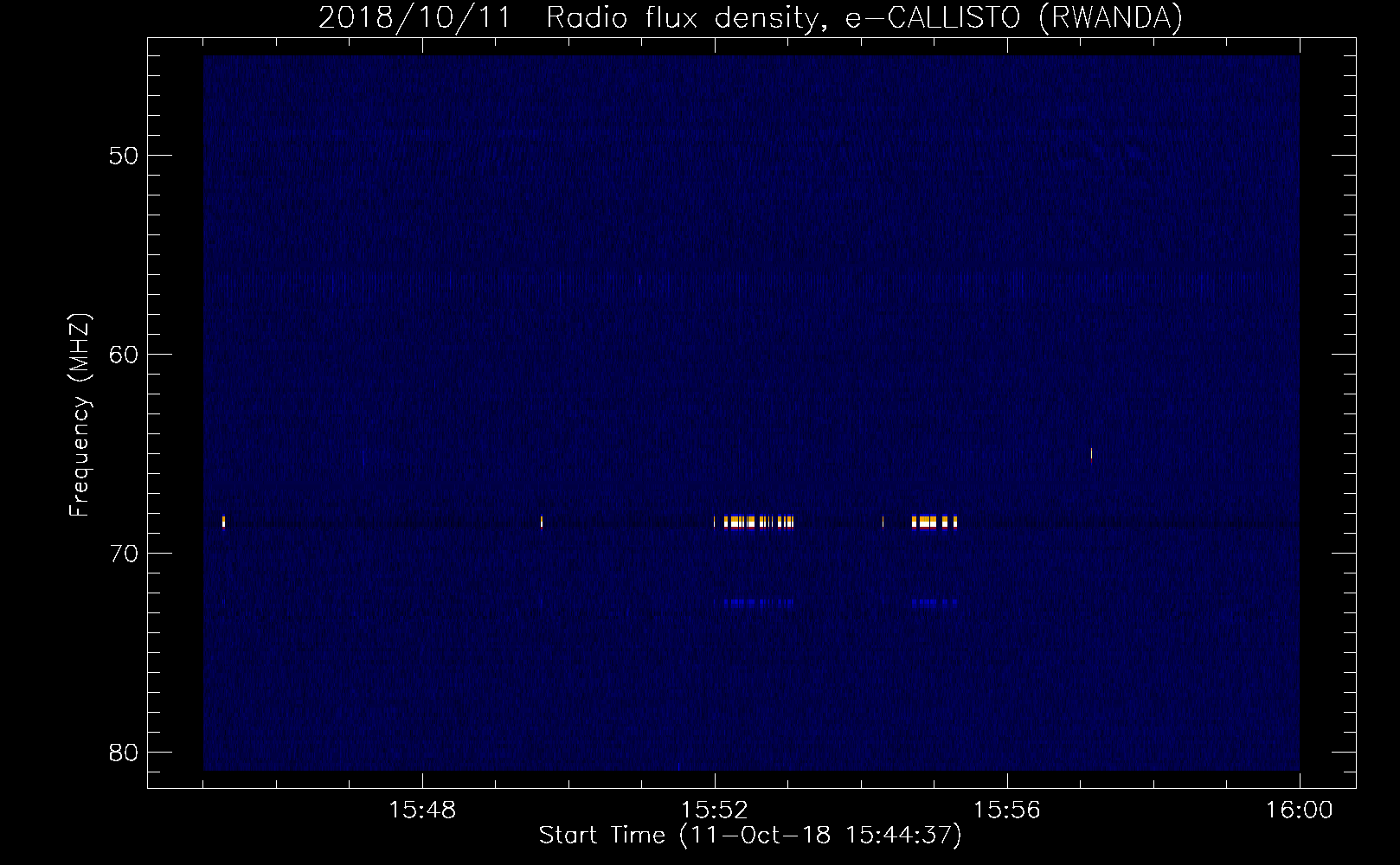
Task: Click the 16:00 time tick label
Action: [1300, 811]
